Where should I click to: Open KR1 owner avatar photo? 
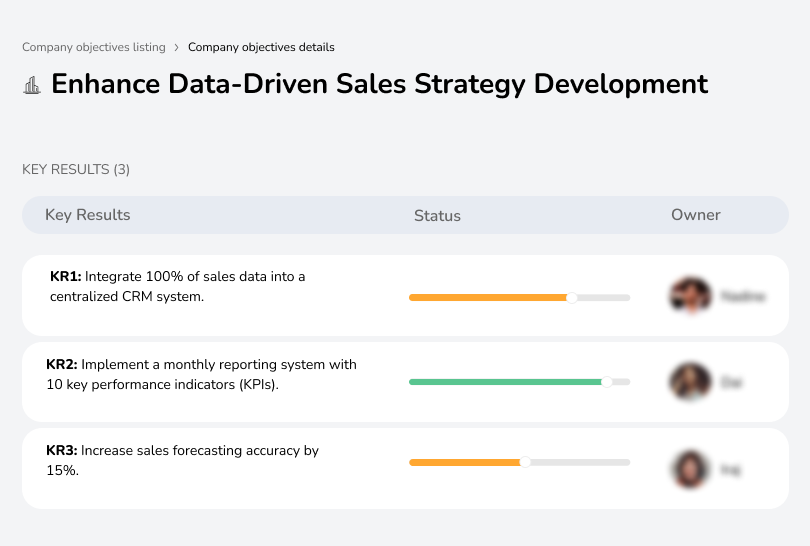tap(691, 295)
